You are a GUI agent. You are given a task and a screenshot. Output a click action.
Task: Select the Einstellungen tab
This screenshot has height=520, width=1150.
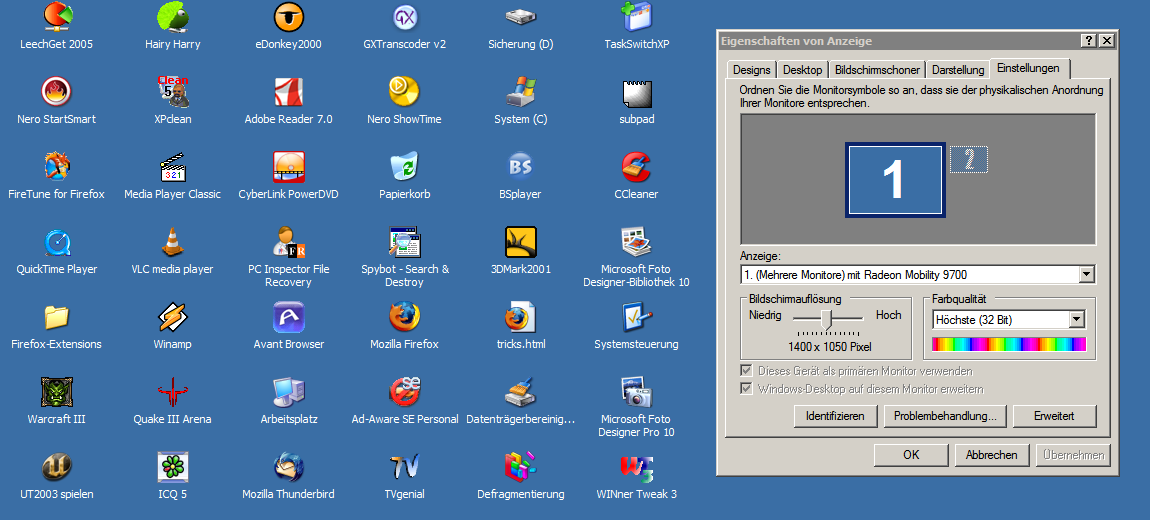(x=1028, y=68)
